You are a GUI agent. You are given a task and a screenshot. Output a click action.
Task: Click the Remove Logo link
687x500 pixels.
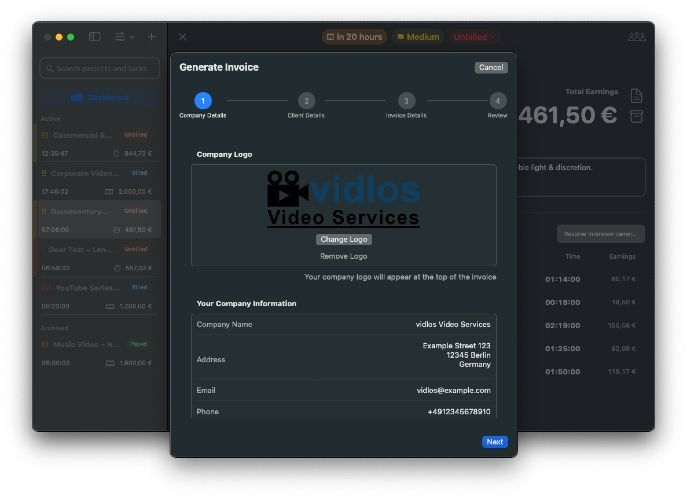click(x=344, y=256)
